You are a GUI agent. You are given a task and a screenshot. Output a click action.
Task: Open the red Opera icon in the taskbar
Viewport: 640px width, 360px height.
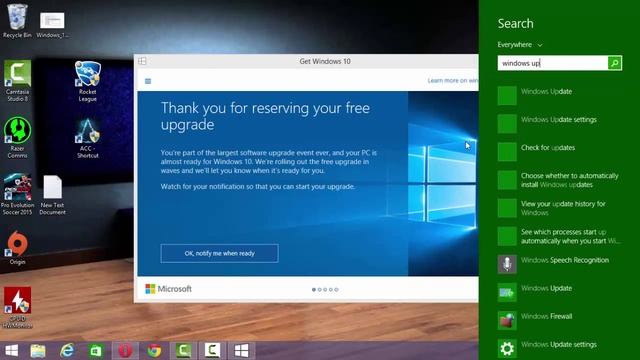point(125,351)
